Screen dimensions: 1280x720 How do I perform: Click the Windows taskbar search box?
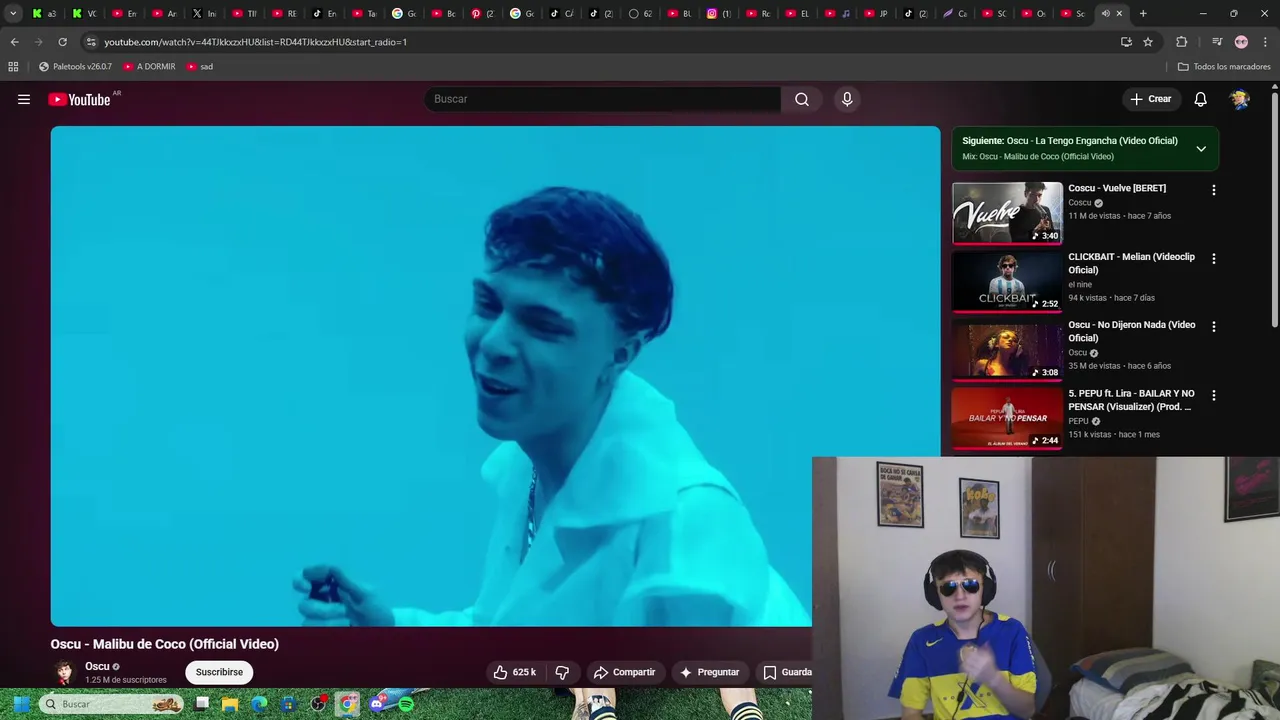pyautogui.click(x=112, y=704)
